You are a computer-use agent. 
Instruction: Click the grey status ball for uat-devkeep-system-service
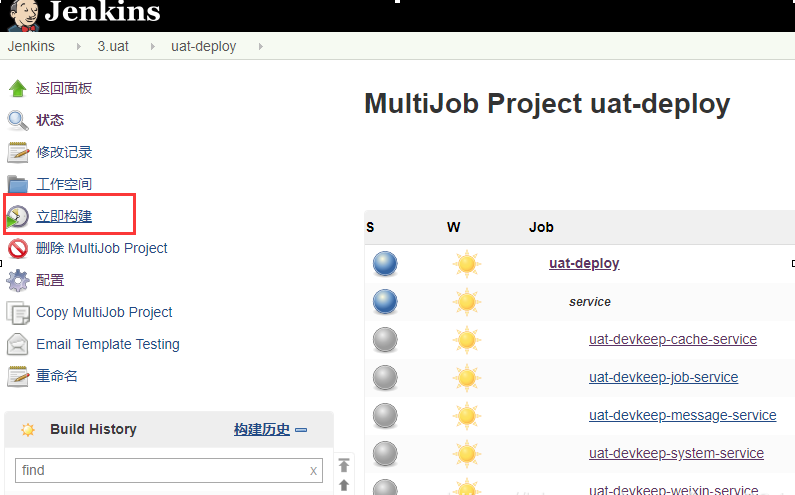[385, 454]
